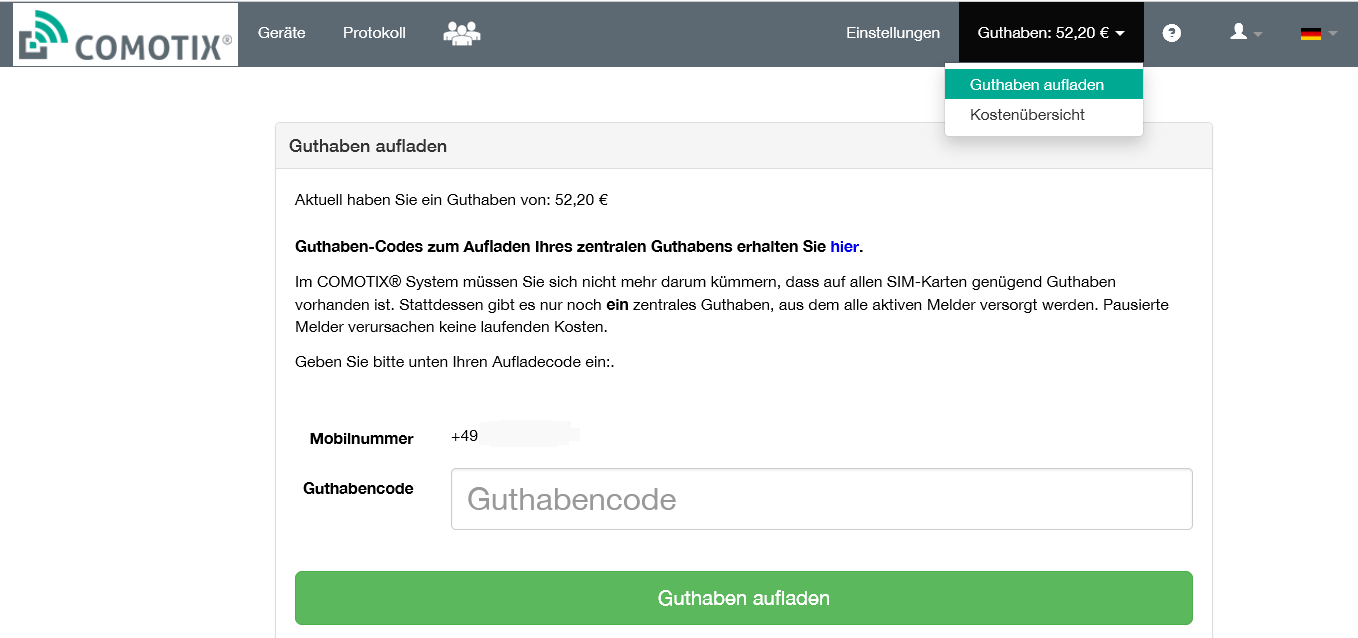Toggle the Guthaben: 52,20 € dropdown
Viewport: 1358px width, 638px height.
click(x=1050, y=33)
